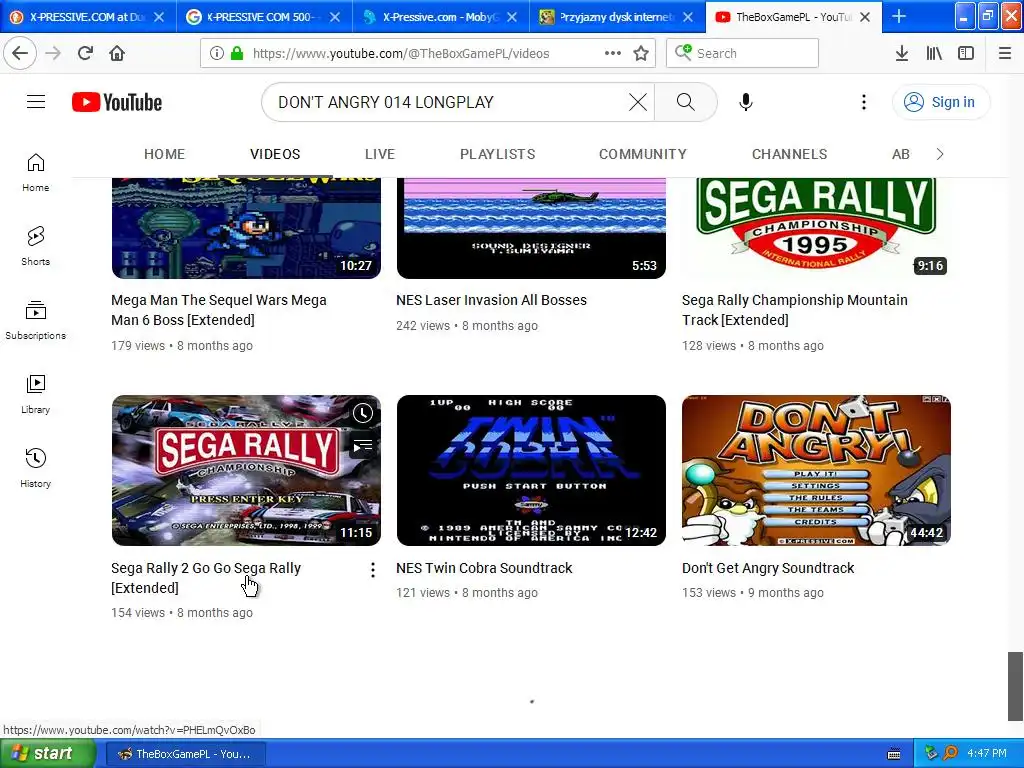Run the YouTube search with magnifier button
The height and width of the screenshot is (768, 1024).
coord(685,102)
